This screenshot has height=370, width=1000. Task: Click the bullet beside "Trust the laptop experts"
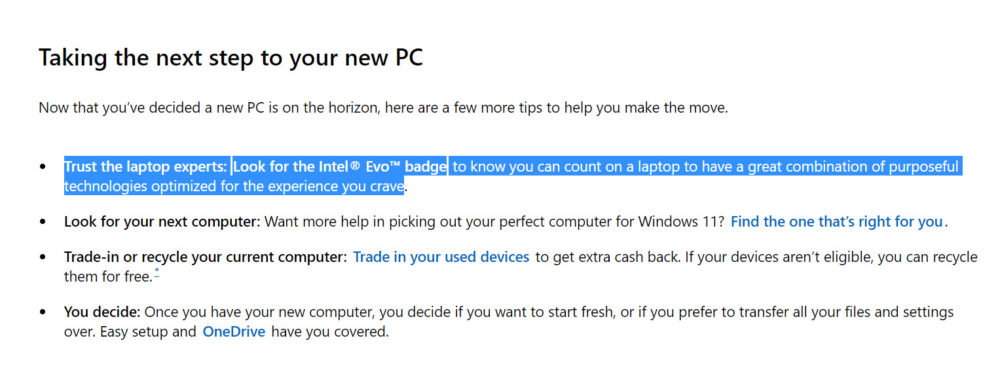43,167
